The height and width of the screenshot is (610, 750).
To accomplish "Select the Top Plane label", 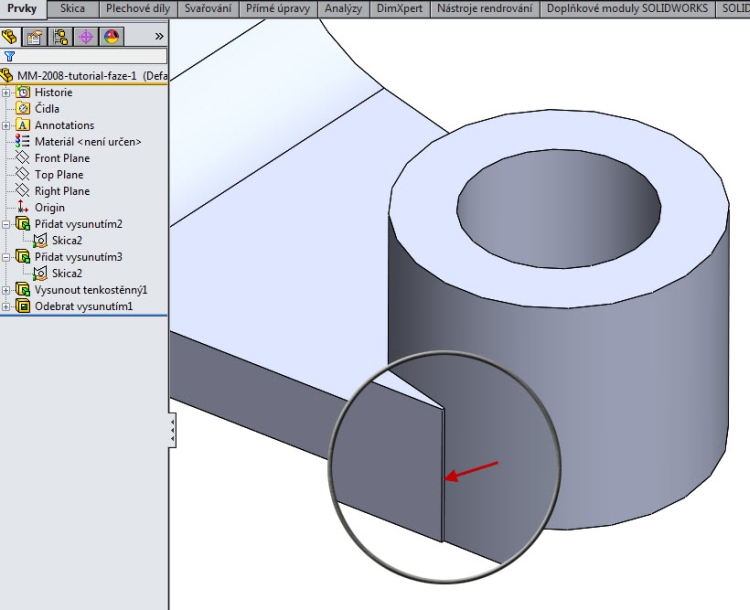I will 59,175.
